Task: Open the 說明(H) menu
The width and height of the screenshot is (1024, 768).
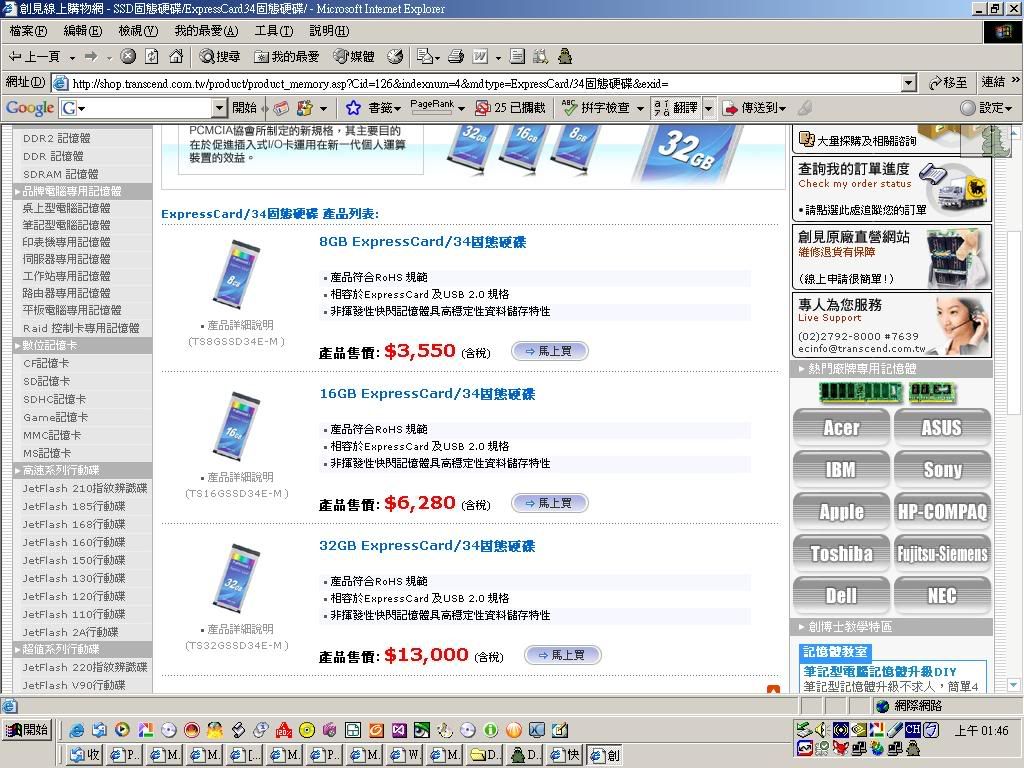Action: [329, 31]
